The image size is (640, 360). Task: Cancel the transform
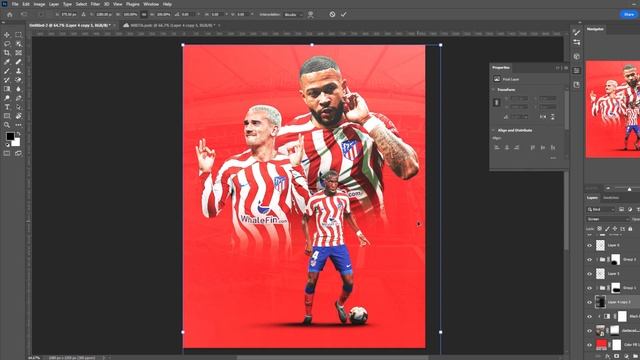[x=332, y=14]
